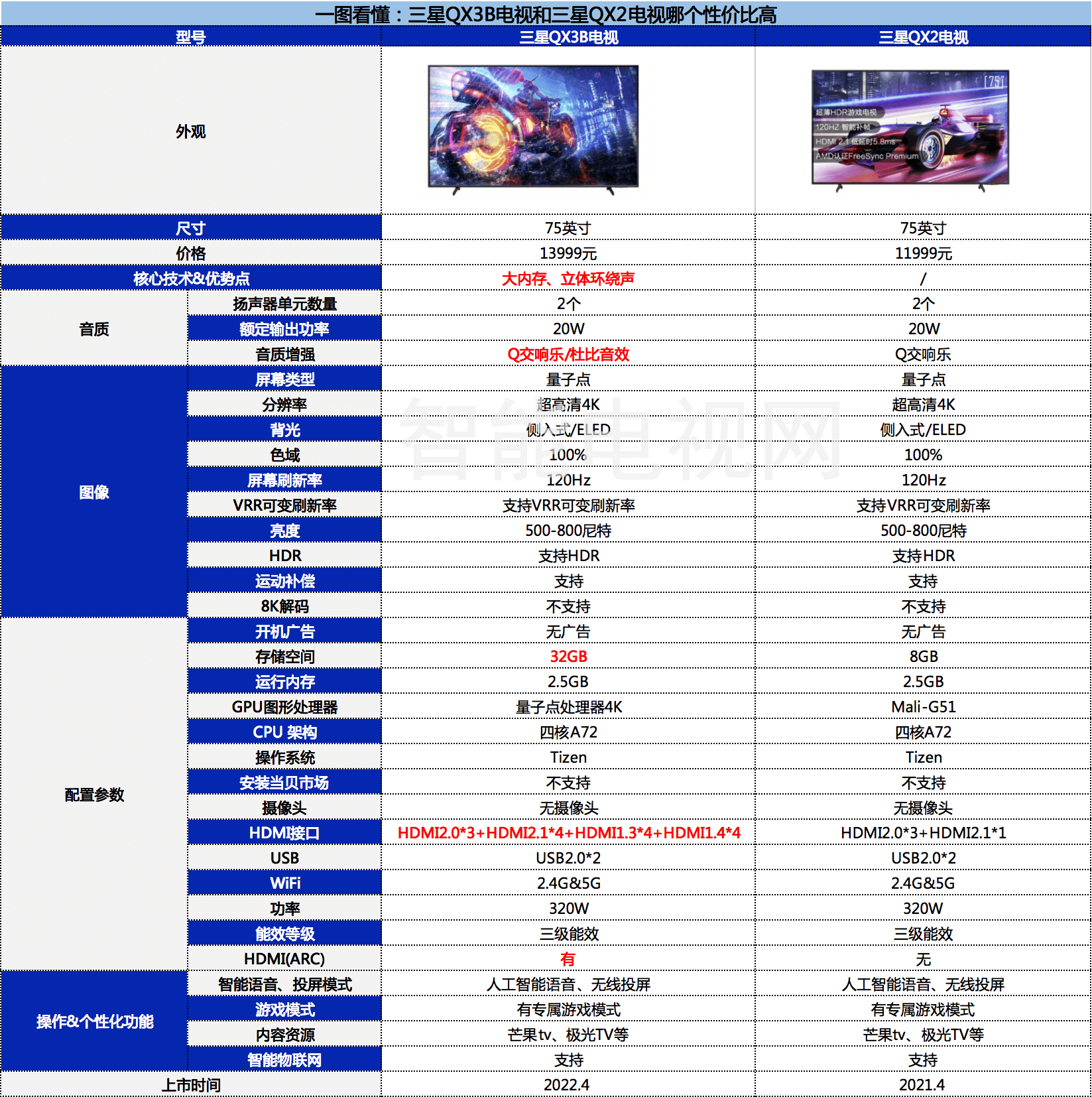This screenshot has height=1097, width=1092.
Task: Click the 能效等级 label
Action: [x=284, y=934]
